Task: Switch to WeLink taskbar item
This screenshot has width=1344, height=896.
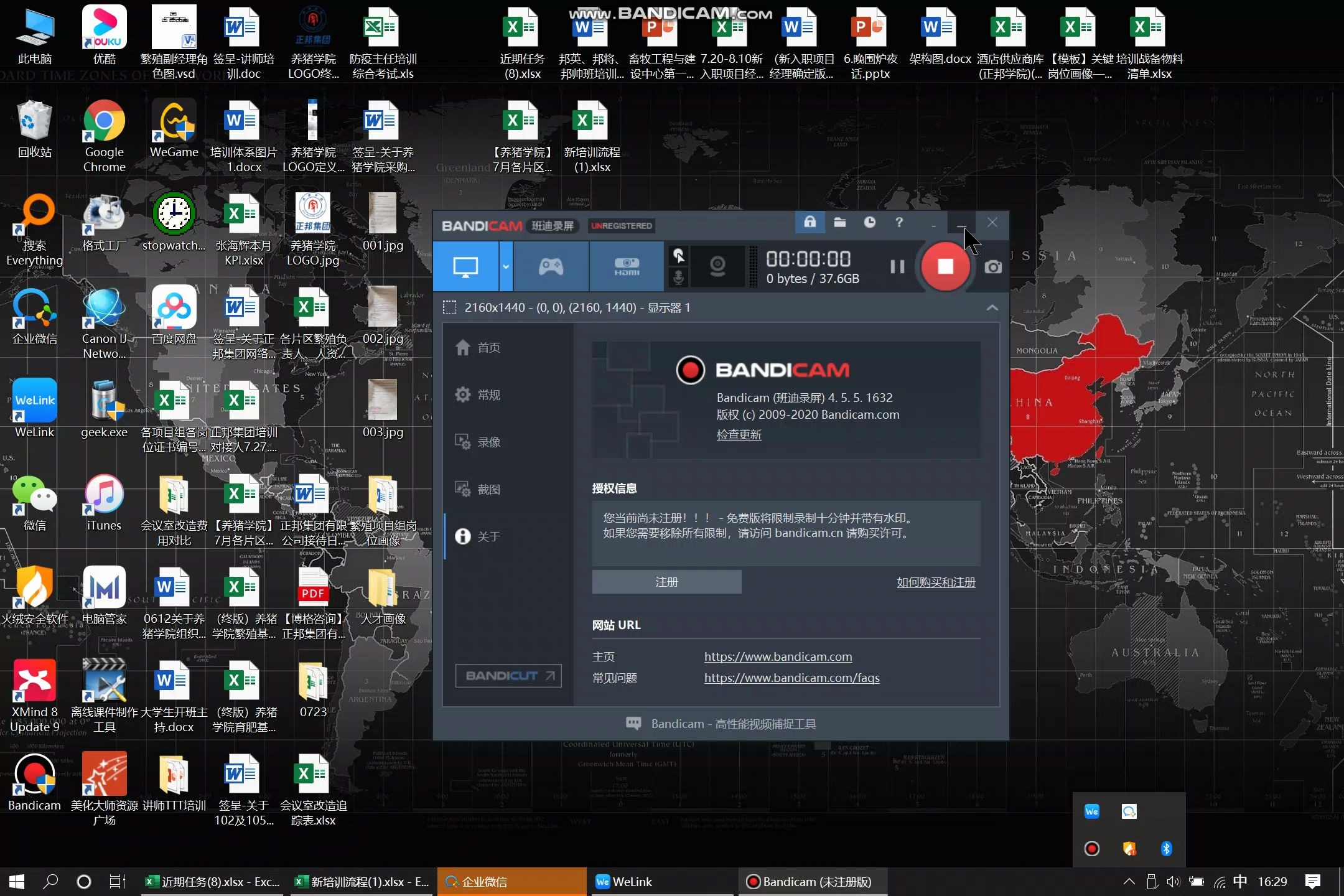Action: [661, 882]
